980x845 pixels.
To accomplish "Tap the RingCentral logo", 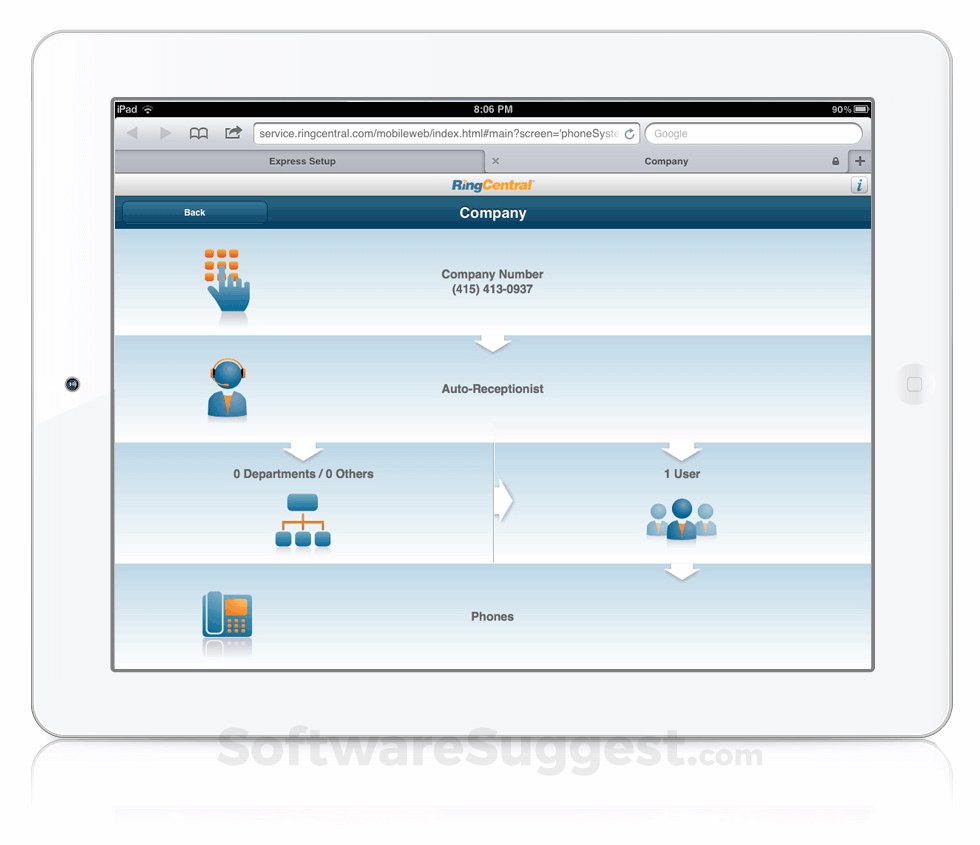I will click(x=492, y=185).
